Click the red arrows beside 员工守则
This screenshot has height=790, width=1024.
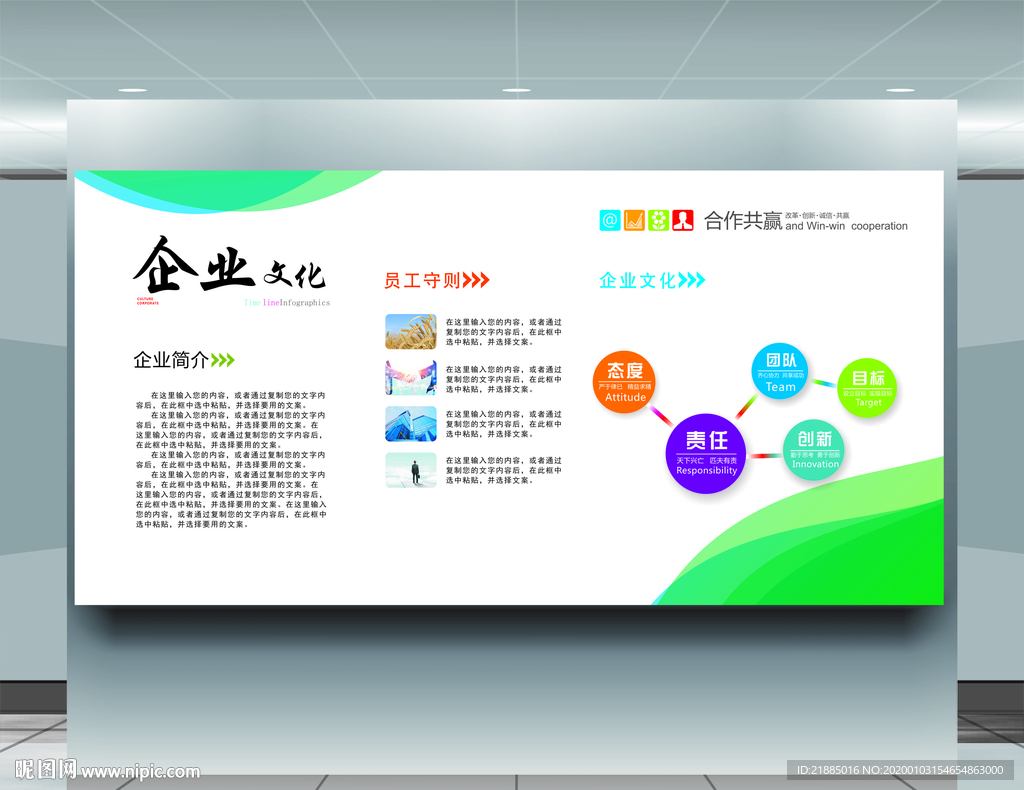[476, 281]
